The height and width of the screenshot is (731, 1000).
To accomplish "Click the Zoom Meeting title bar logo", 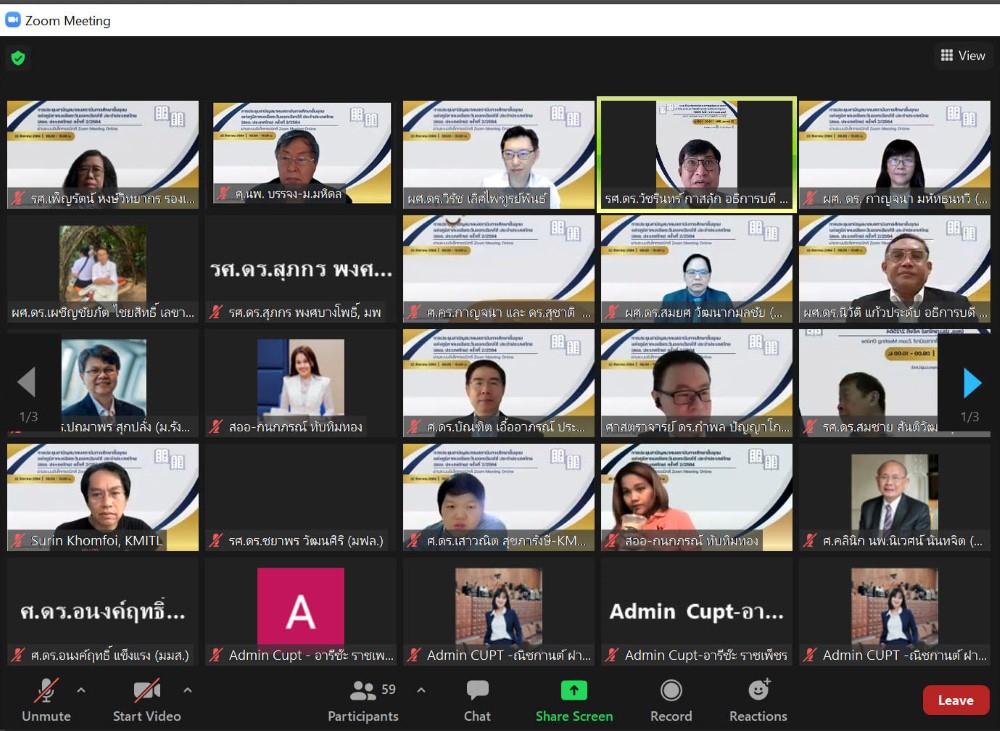I will tap(13, 20).
